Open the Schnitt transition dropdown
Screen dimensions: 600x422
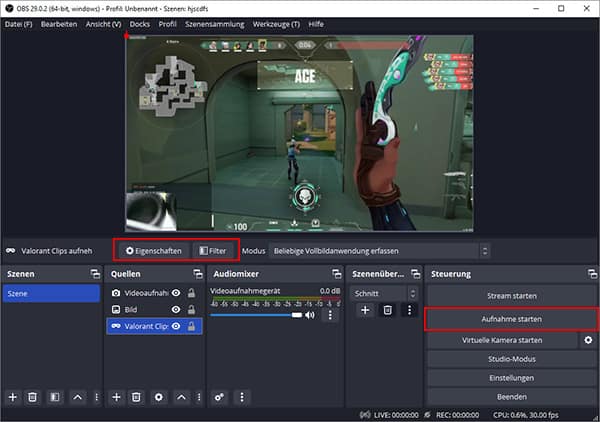click(x=383, y=293)
